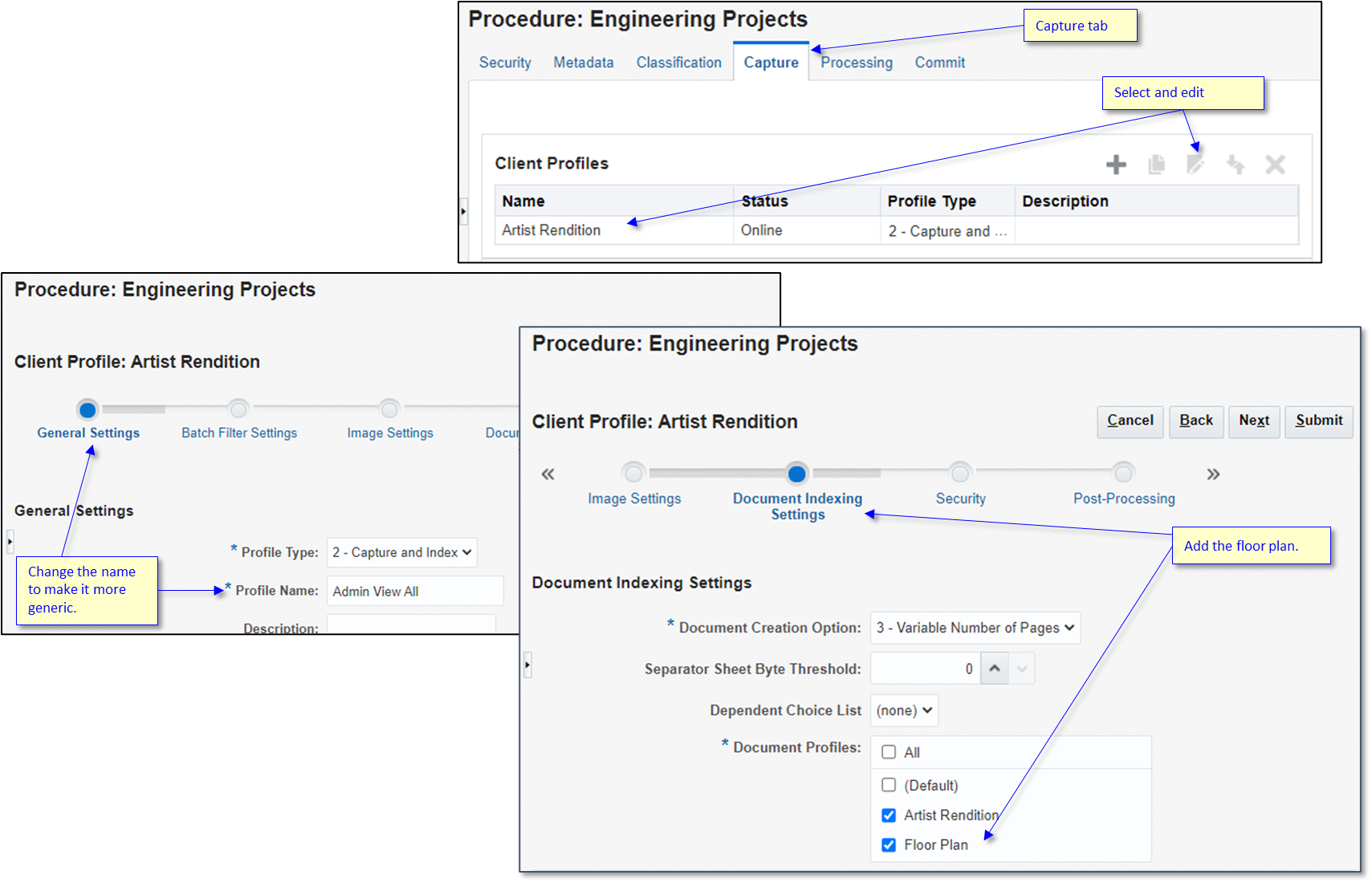Viewport: 1372px width, 883px height.
Task: Copy the selected client profile
Action: pyautogui.click(x=1156, y=165)
